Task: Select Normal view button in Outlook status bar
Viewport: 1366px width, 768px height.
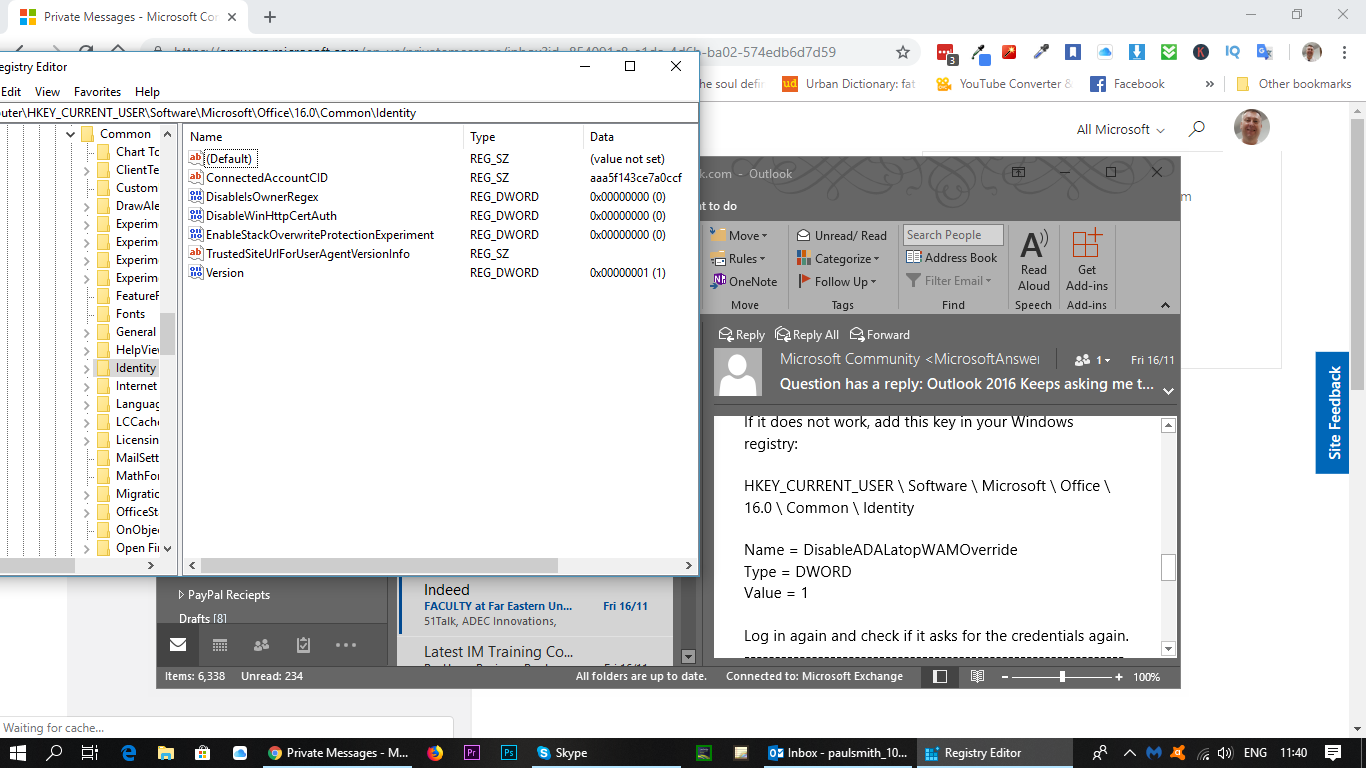Action: point(940,677)
